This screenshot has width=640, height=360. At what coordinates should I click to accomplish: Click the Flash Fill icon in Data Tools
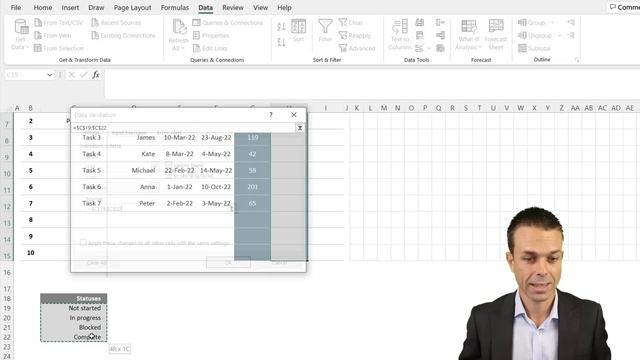point(419,22)
